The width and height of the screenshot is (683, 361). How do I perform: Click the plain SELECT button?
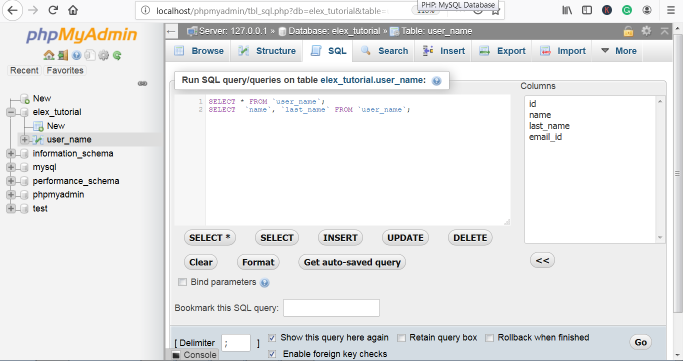tap(277, 238)
